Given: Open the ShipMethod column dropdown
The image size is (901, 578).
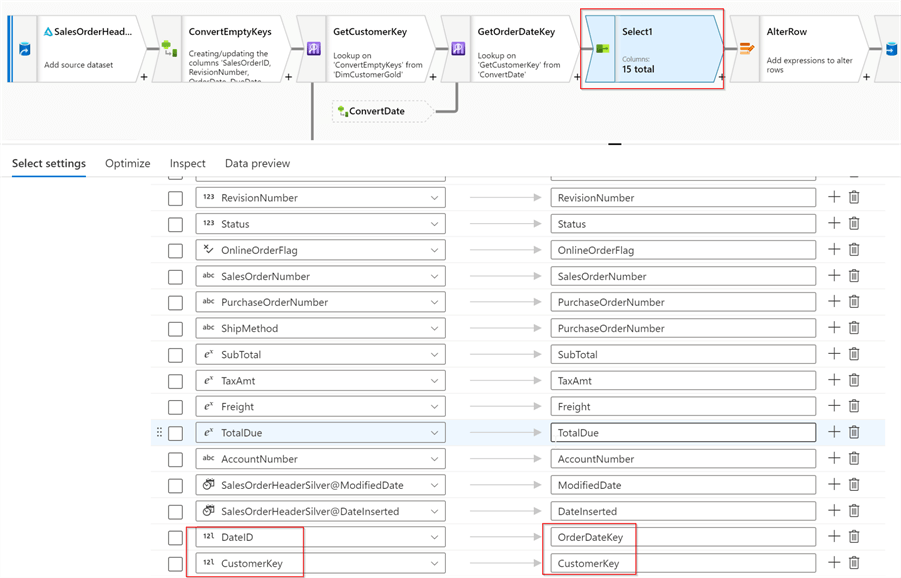Looking at the screenshot, I should click(x=434, y=329).
